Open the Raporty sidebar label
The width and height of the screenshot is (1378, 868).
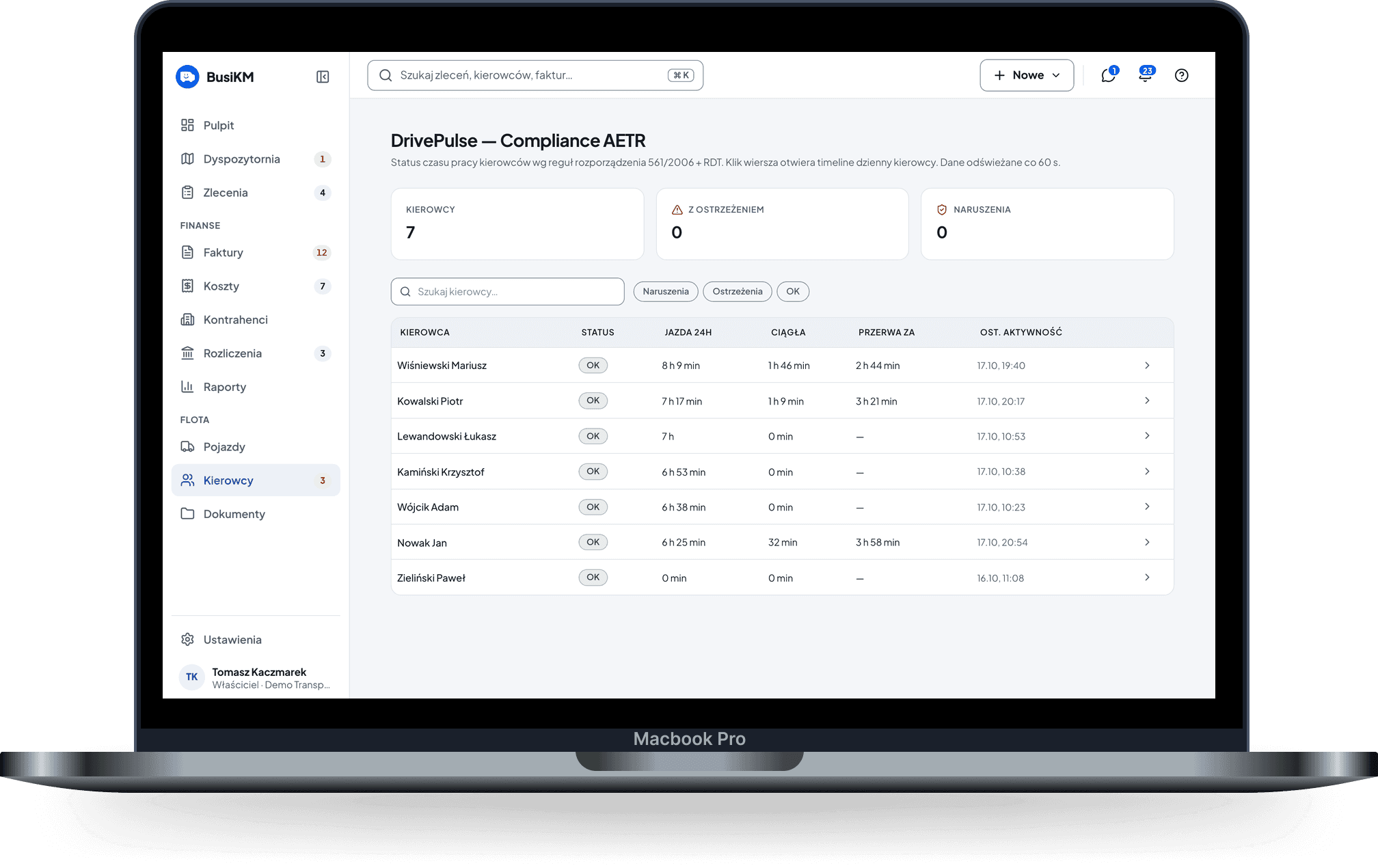[225, 387]
